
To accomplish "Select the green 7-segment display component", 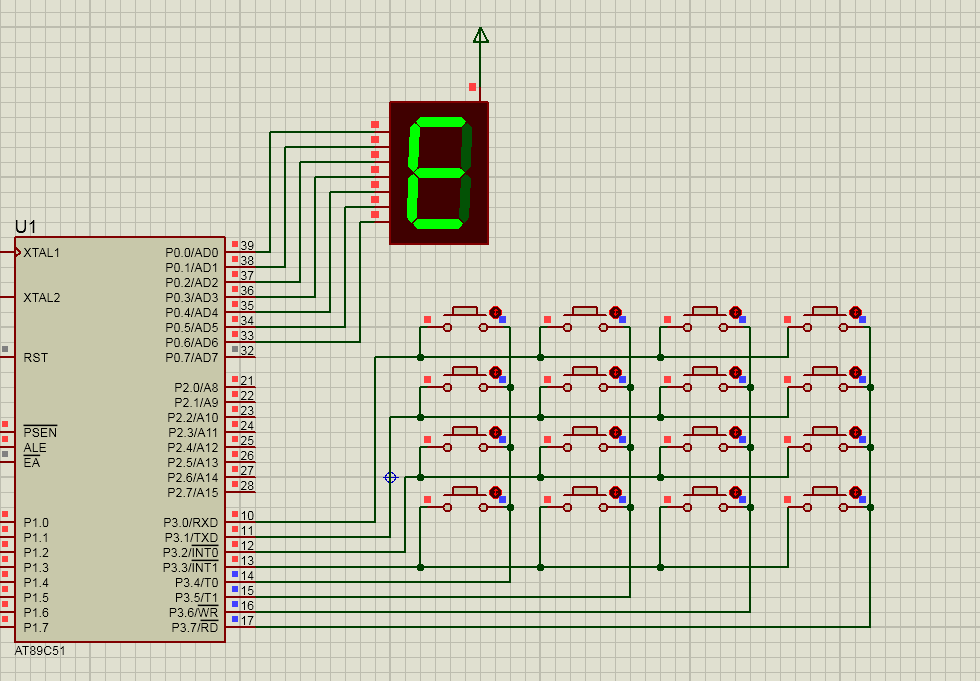I will 439,173.
